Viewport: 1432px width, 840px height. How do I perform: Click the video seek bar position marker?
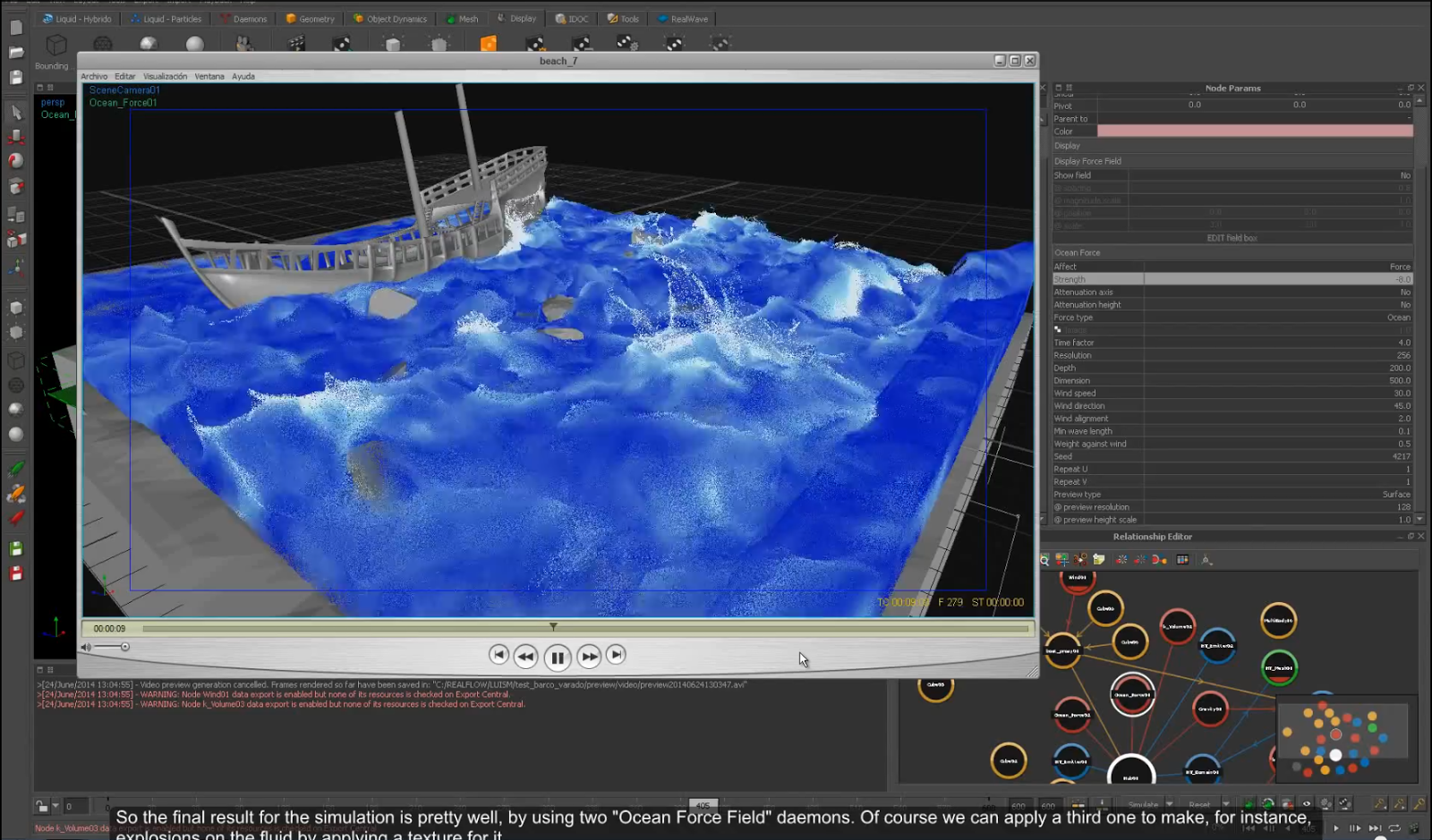553,627
